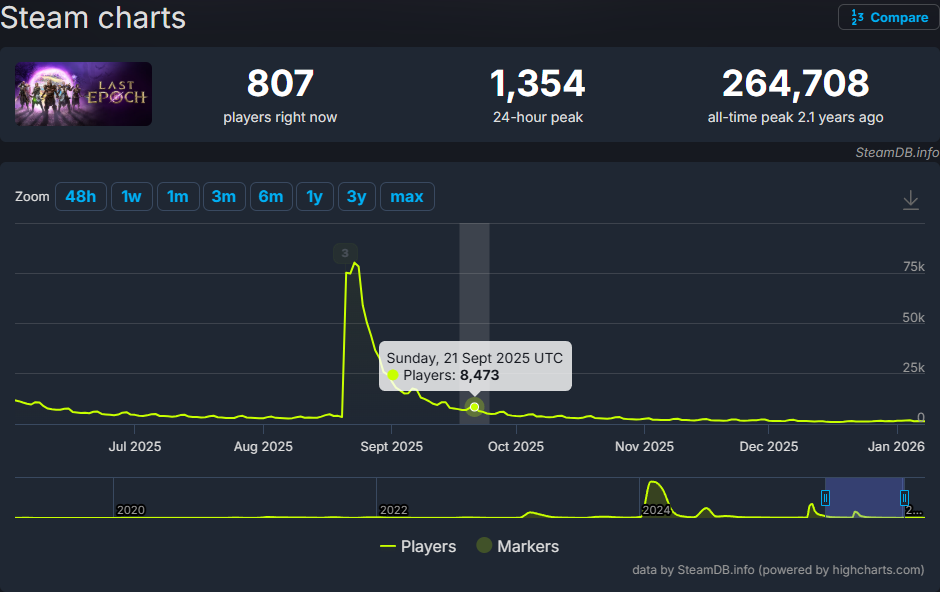Toggle the Players series in legend

(x=418, y=546)
